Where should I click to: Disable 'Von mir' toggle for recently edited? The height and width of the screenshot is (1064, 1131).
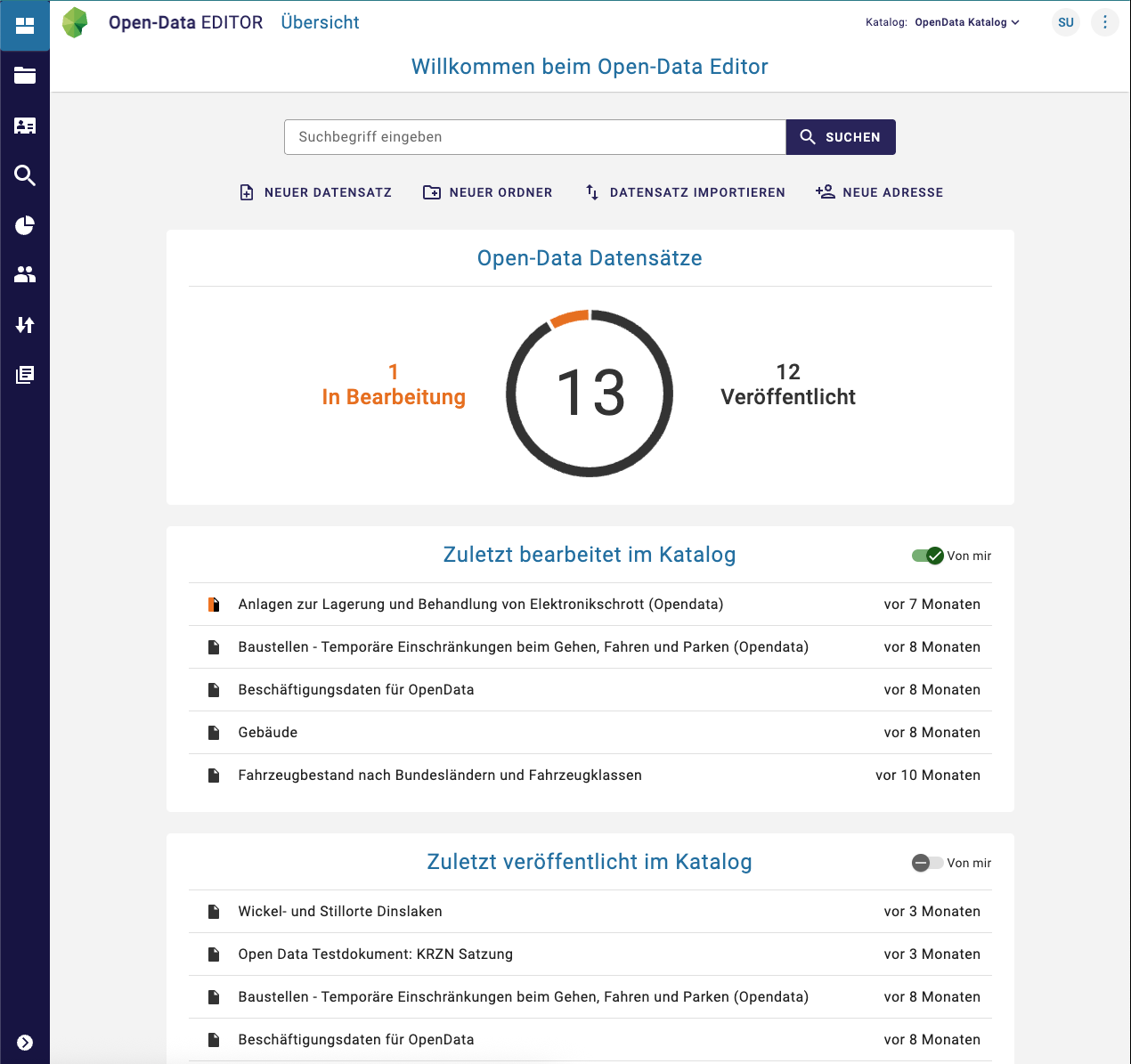click(927, 556)
